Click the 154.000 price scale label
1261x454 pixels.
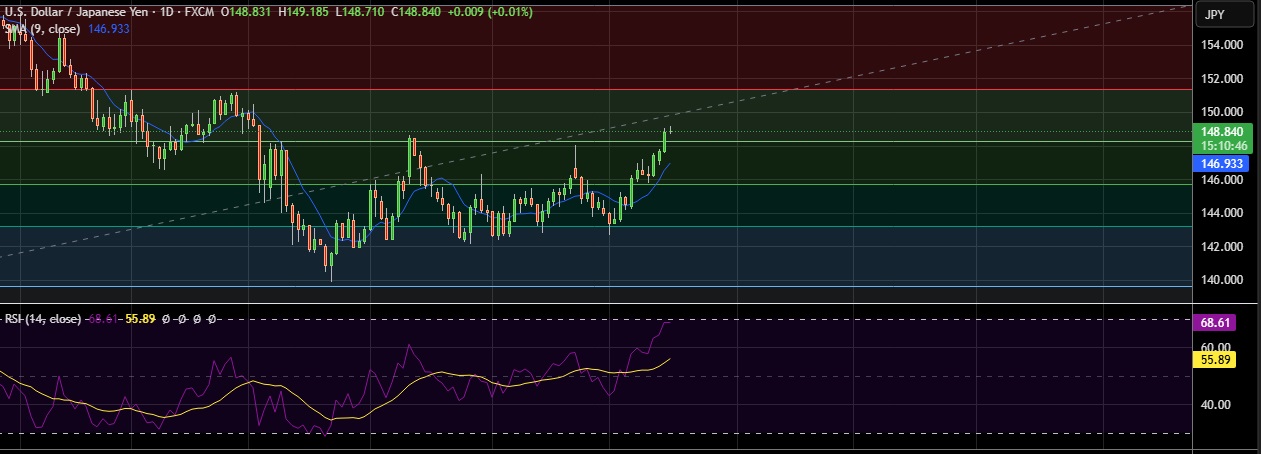coord(1222,46)
